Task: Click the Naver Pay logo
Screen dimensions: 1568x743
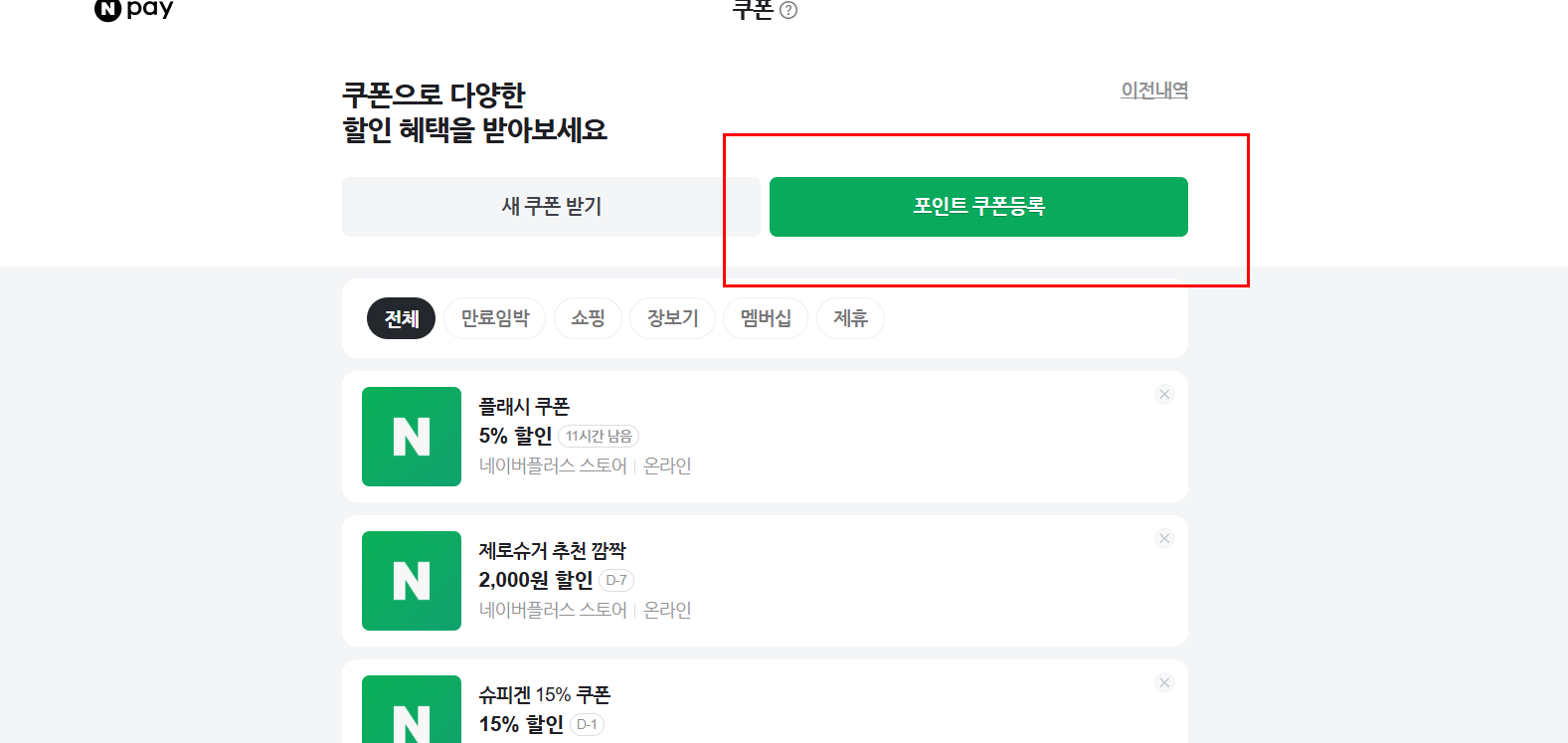Action: point(132,10)
